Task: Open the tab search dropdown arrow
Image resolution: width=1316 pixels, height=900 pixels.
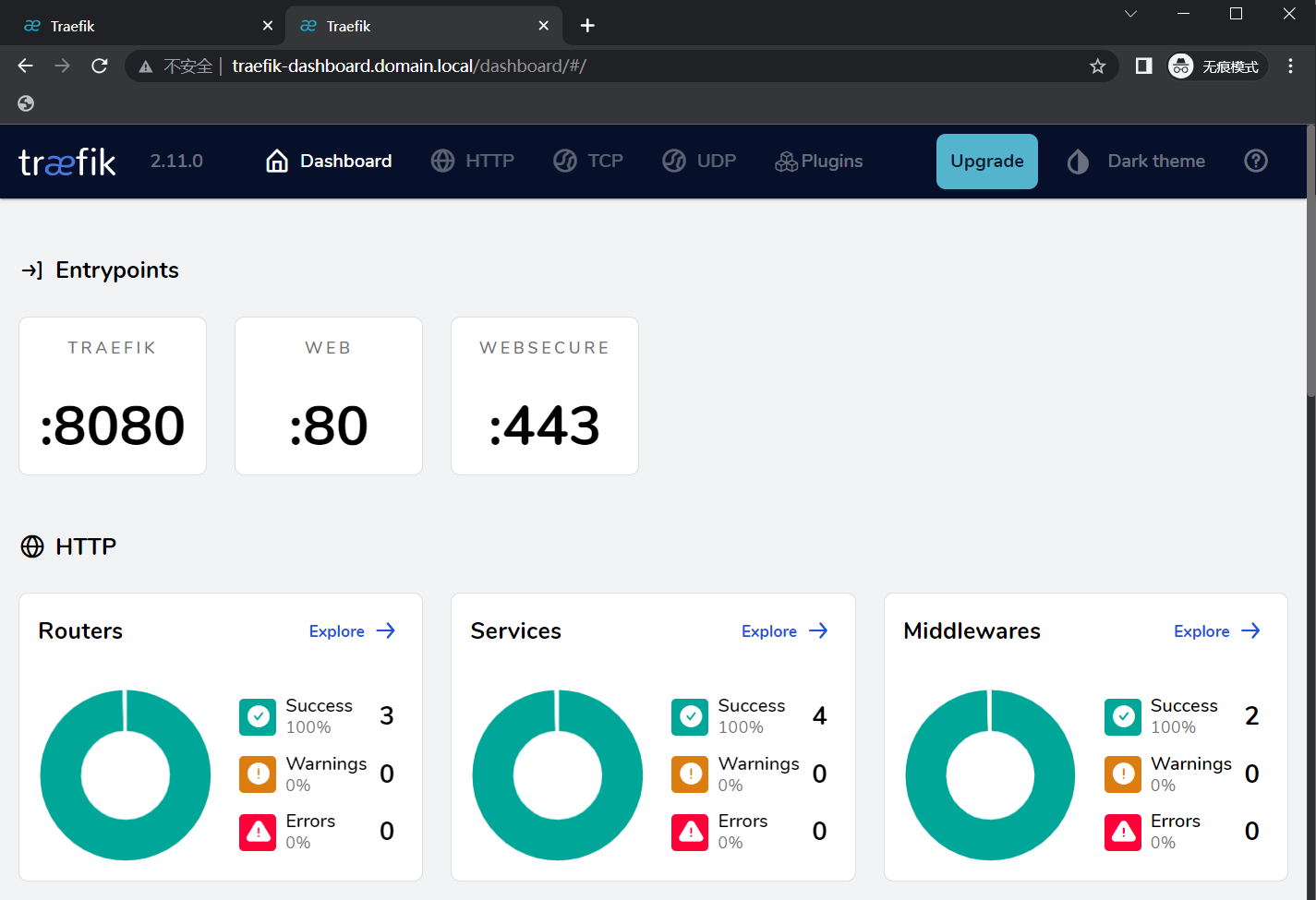Action: 1130,14
